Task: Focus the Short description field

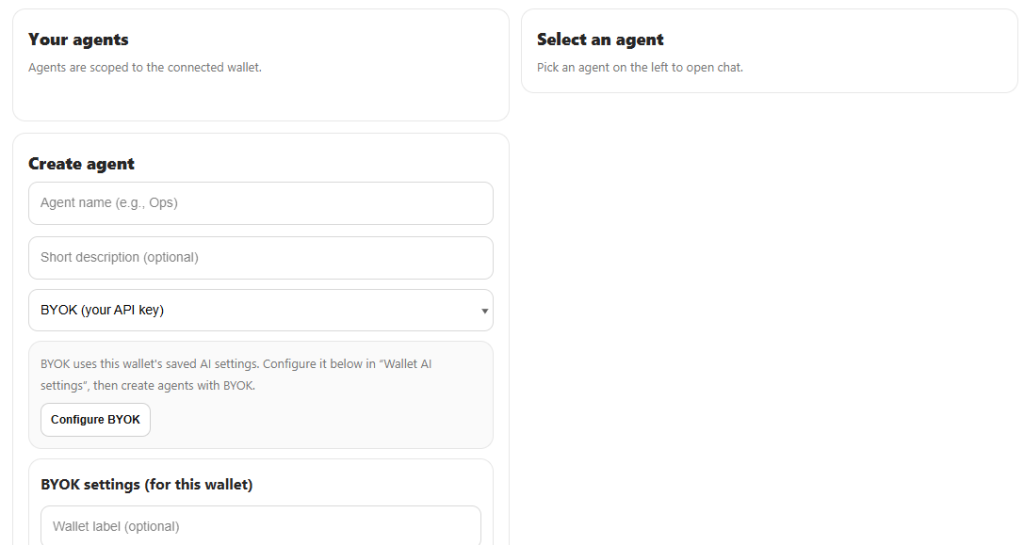Action: 260,257
